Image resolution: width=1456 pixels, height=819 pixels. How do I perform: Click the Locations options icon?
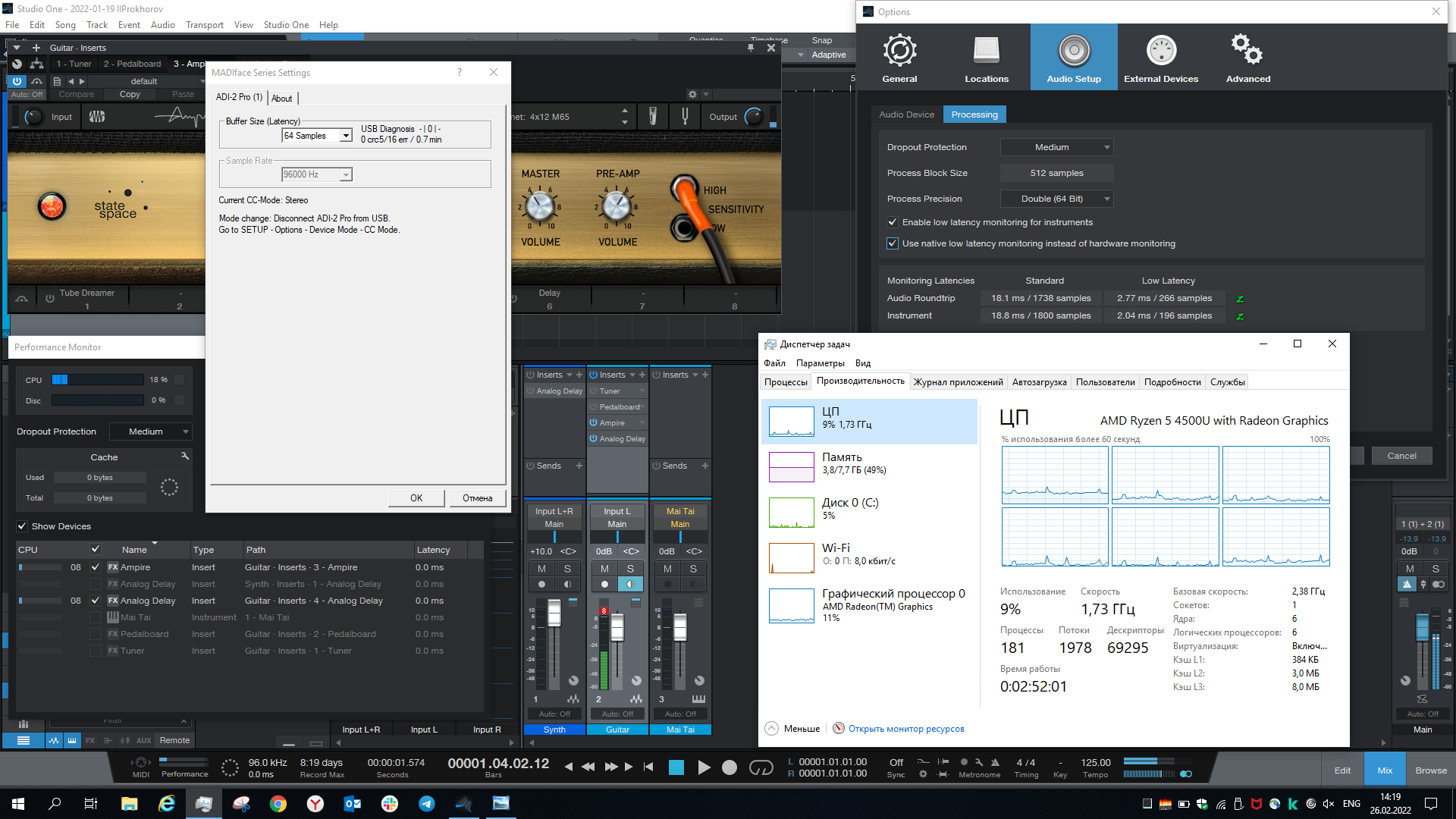[x=986, y=58]
